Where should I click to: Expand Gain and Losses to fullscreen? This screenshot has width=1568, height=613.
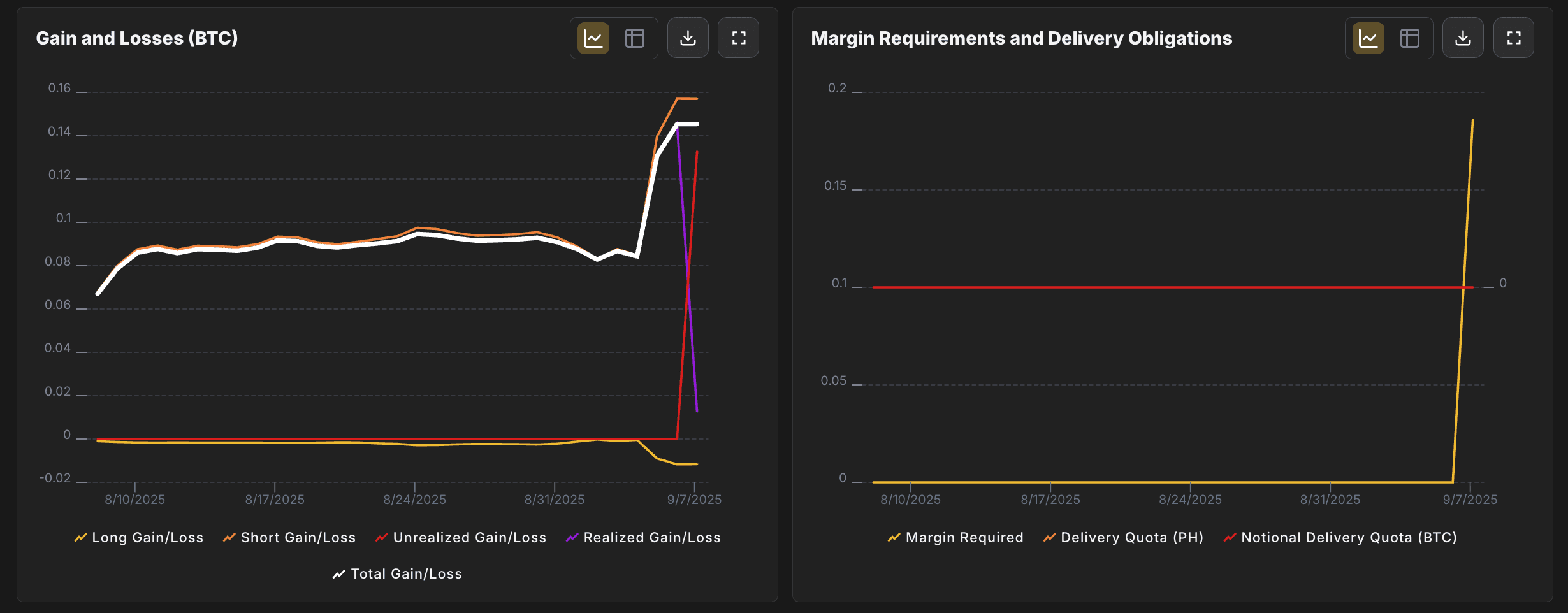coord(738,38)
